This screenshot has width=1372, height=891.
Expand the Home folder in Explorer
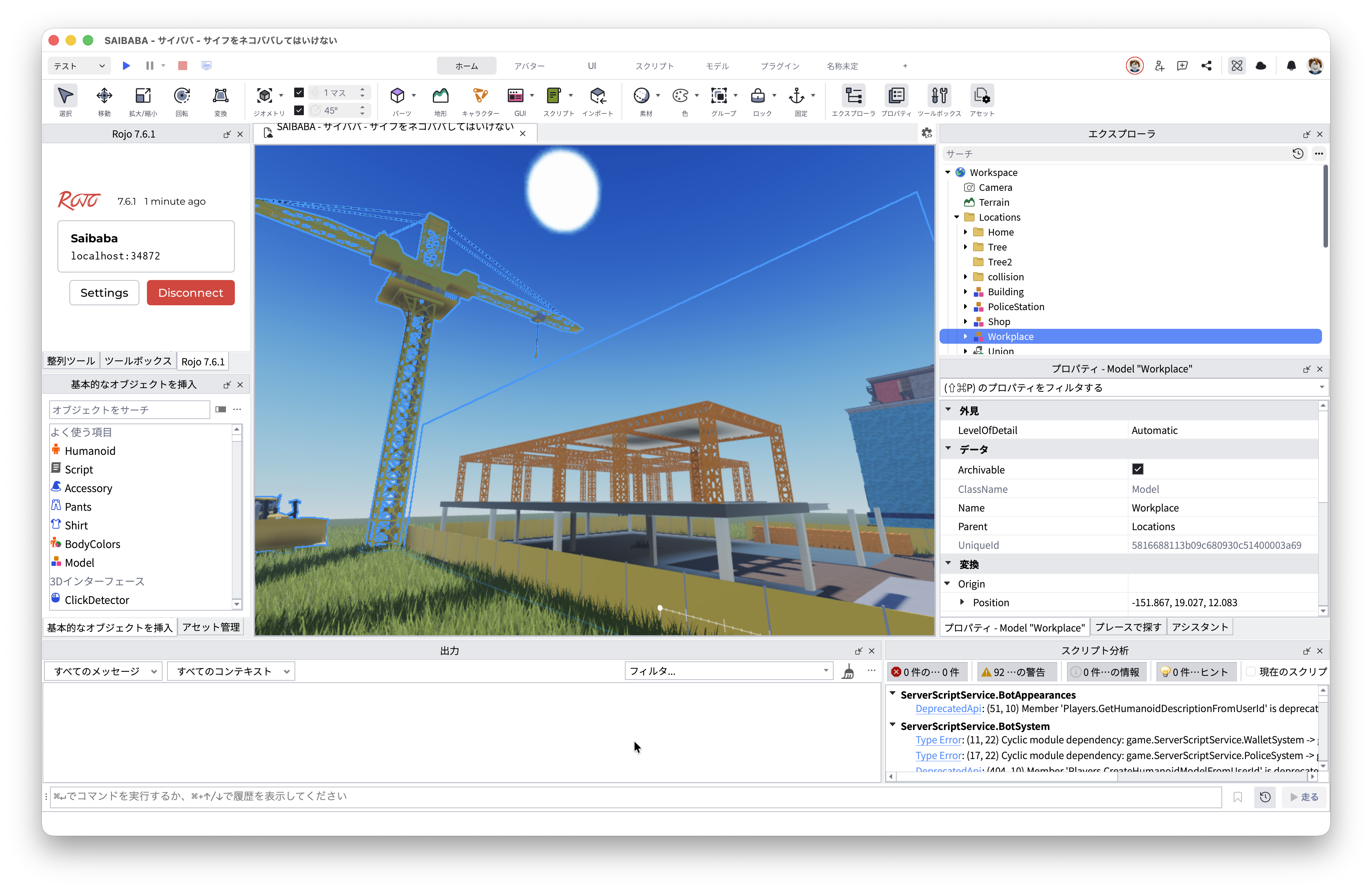coord(966,232)
